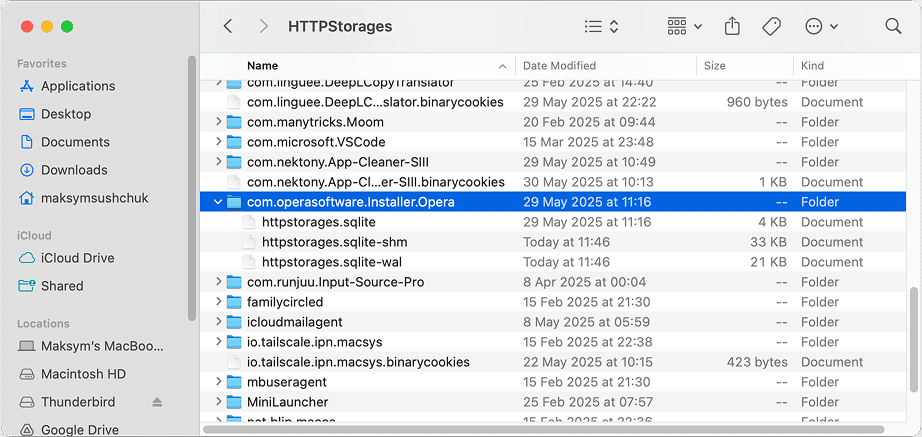This screenshot has width=922, height=437.
Task: Expand the com.runjuu.Input-Source-Pro folder
Action: [x=218, y=282]
